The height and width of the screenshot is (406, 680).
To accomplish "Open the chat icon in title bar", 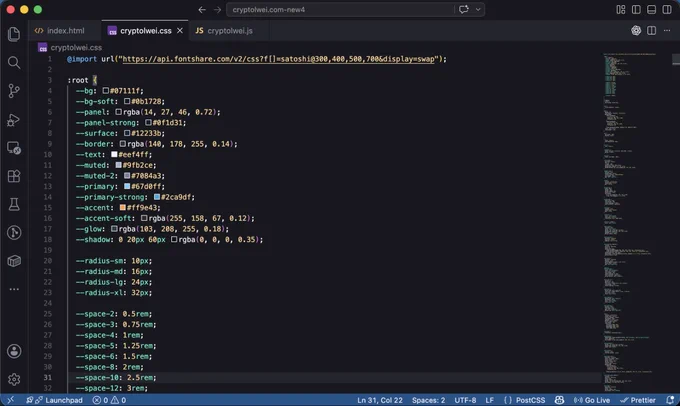I will [x=464, y=9].
